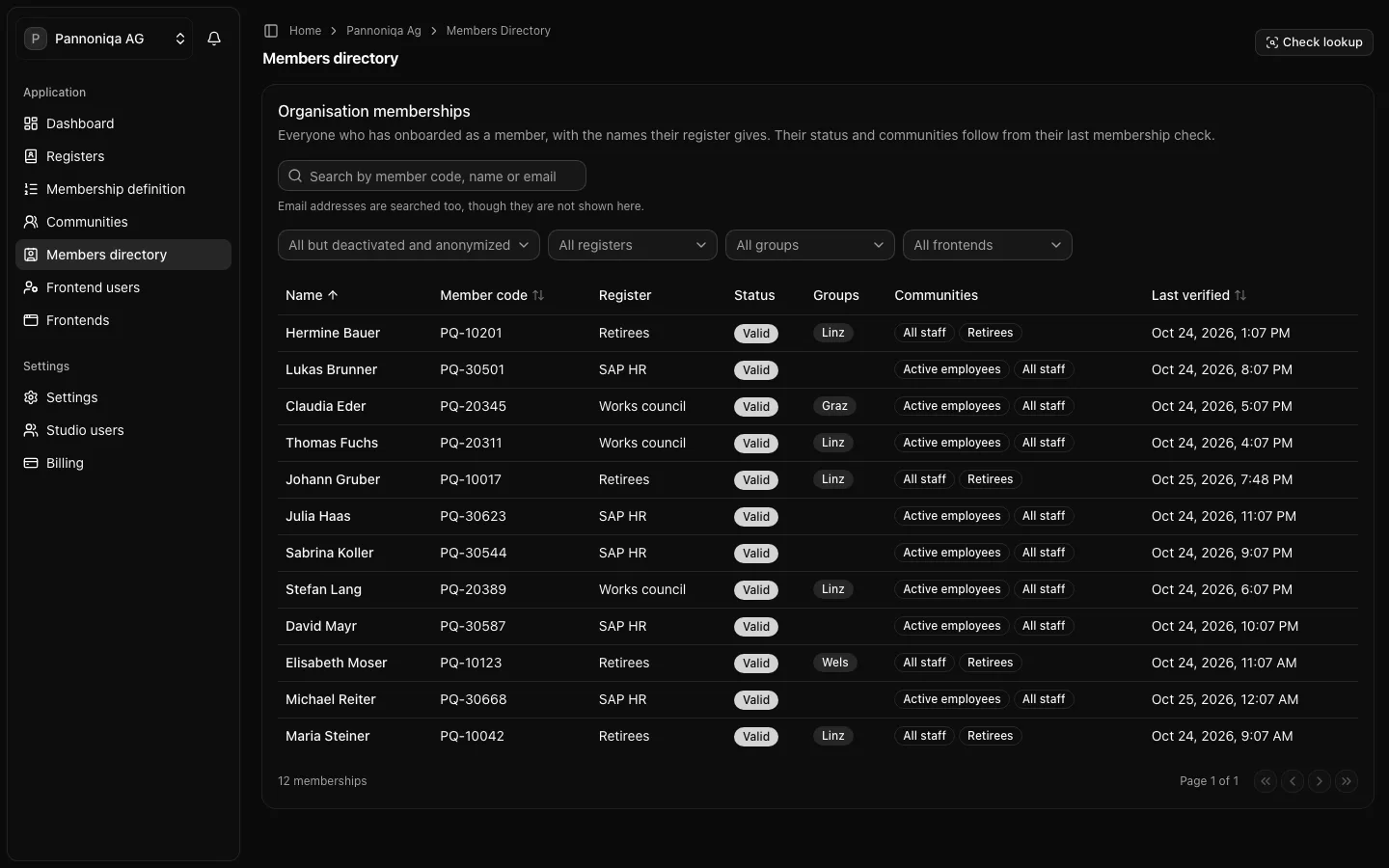Click the Dashboard grid icon
This screenshot has width=1389, height=868.
pos(31,123)
